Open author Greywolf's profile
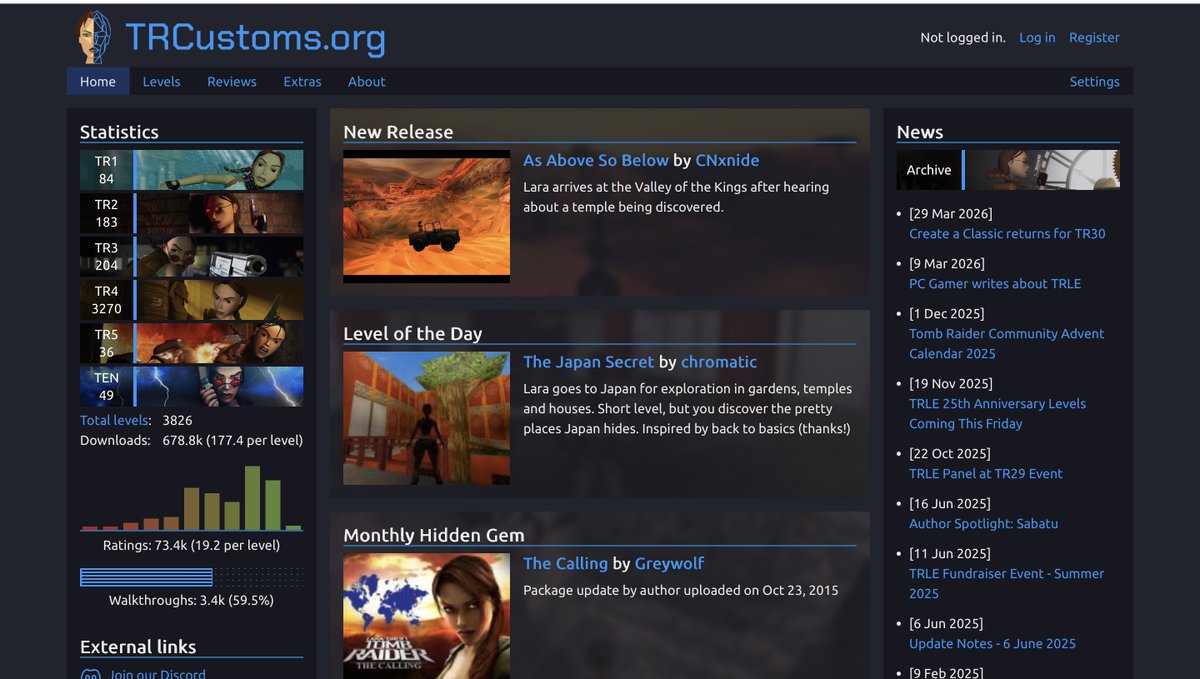Image resolution: width=1200 pixels, height=679 pixels. coord(670,564)
